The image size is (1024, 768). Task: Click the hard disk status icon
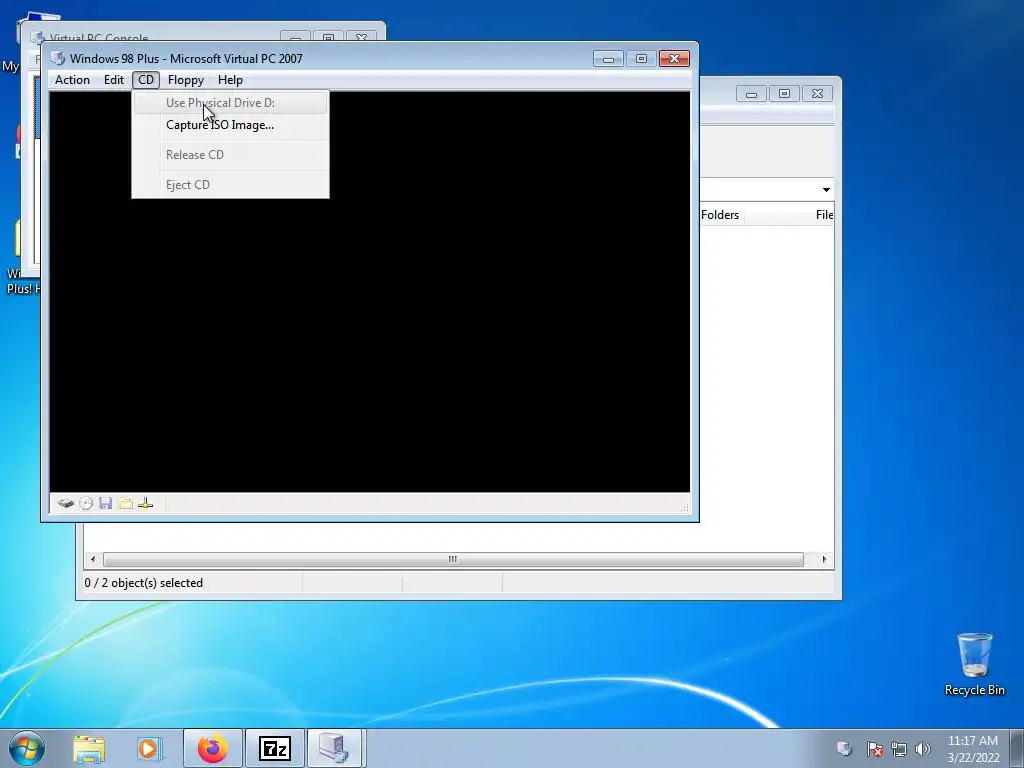tap(65, 504)
